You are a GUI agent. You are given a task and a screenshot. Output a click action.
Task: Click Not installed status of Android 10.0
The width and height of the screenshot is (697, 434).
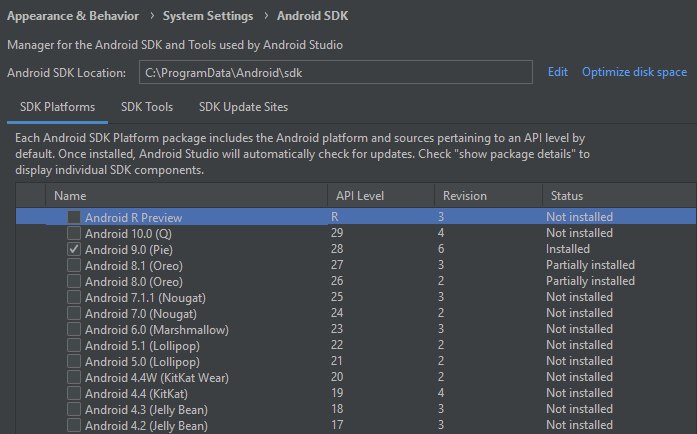(579, 233)
